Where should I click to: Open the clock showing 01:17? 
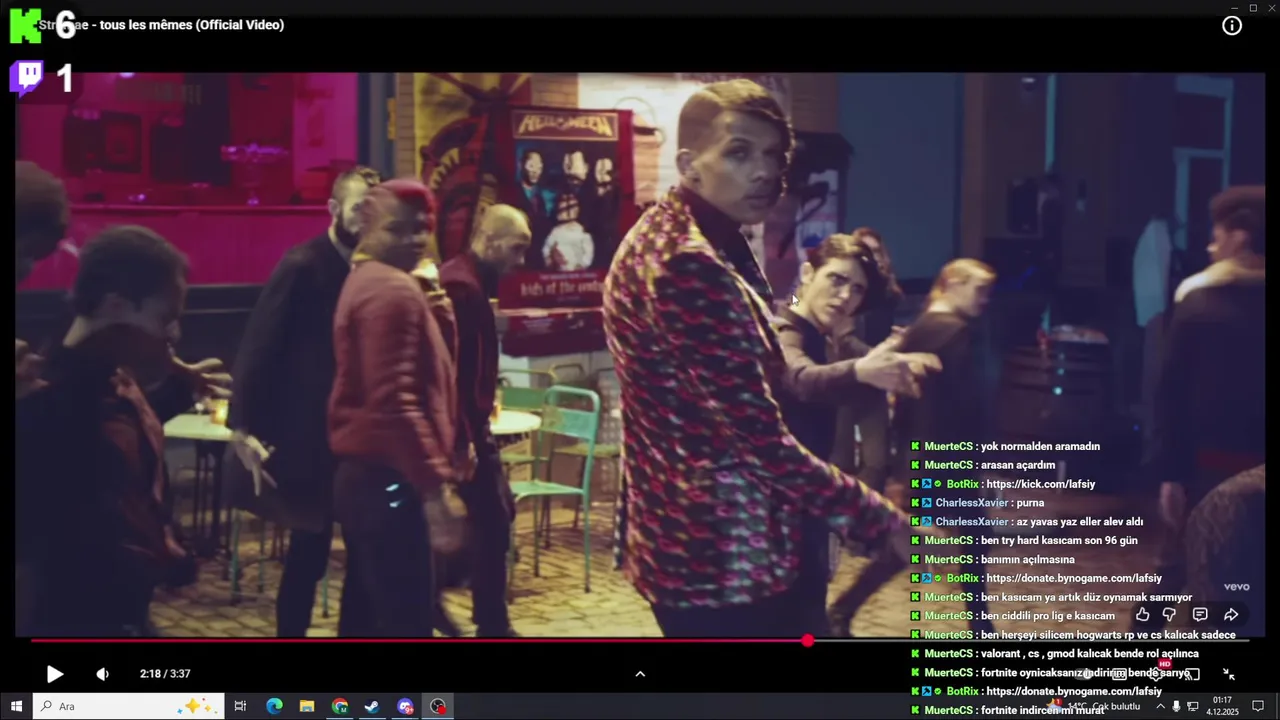(x=1223, y=706)
